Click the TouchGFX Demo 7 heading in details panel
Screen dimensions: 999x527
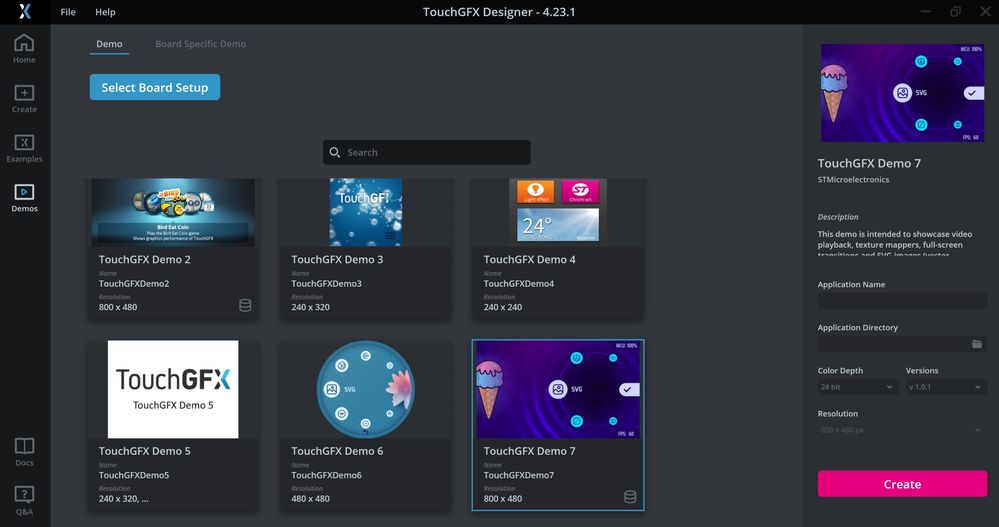tap(869, 163)
